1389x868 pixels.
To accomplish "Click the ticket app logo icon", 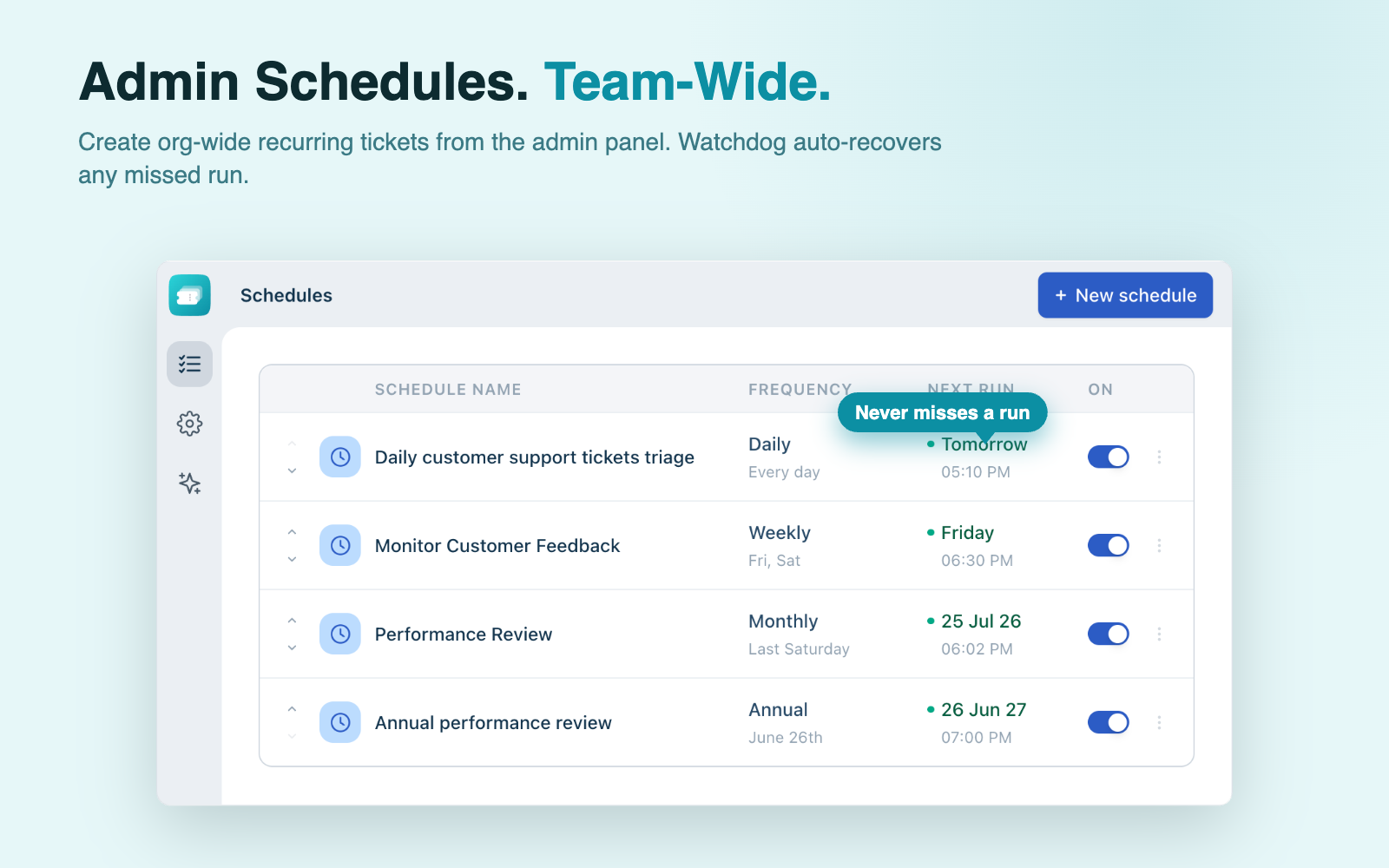I will [x=189, y=295].
